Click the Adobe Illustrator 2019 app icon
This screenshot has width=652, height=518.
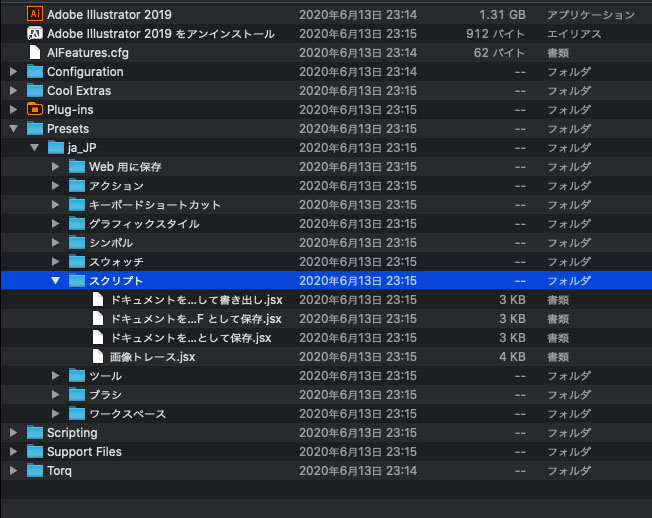tap(35, 14)
